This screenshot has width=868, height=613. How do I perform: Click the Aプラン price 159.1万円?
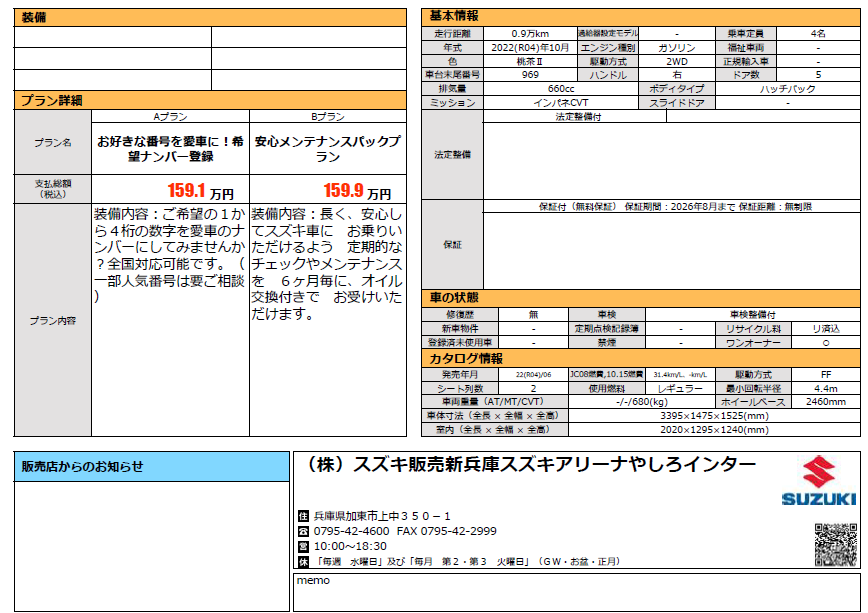(x=200, y=190)
